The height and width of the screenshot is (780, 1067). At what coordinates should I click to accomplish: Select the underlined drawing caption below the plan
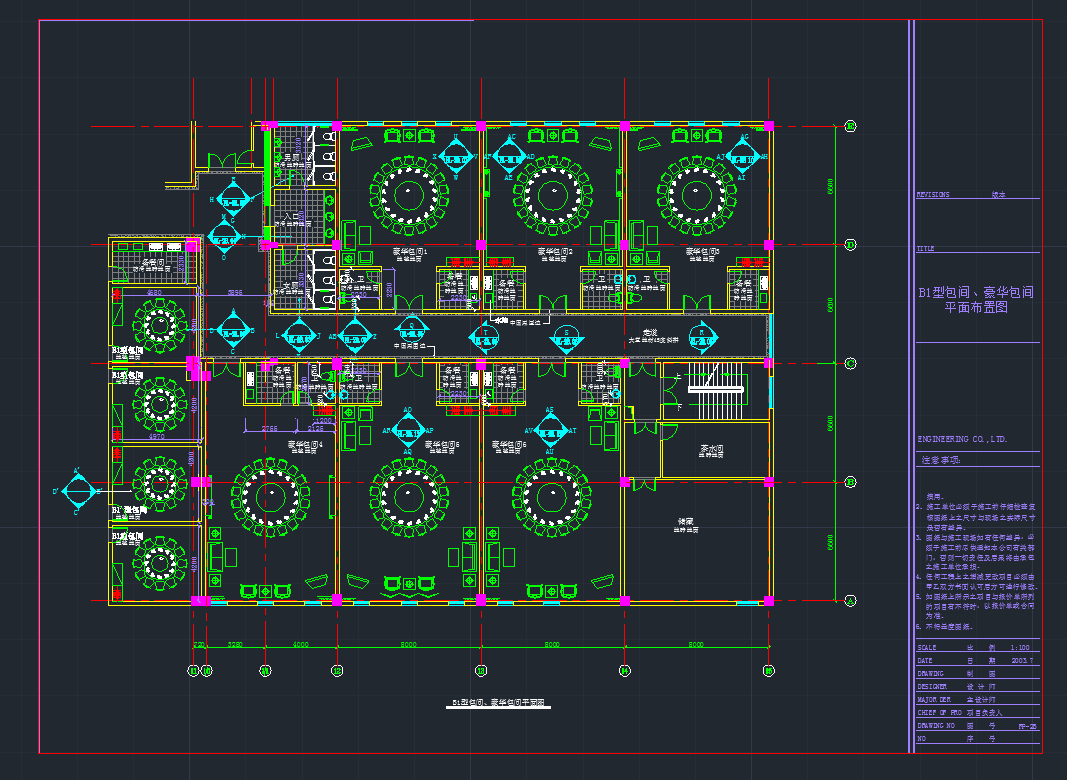tap(498, 703)
